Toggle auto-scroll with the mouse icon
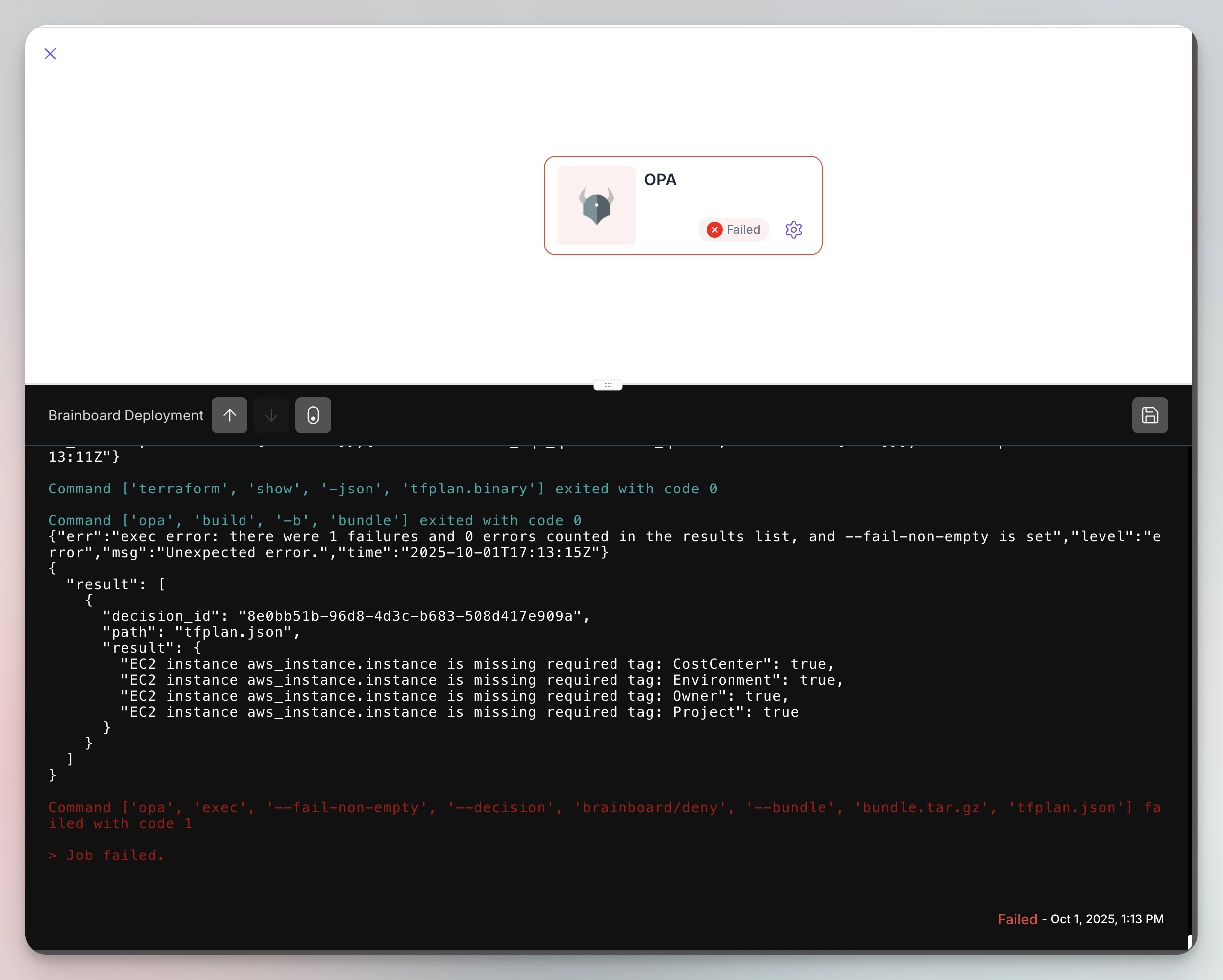 [x=313, y=415]
